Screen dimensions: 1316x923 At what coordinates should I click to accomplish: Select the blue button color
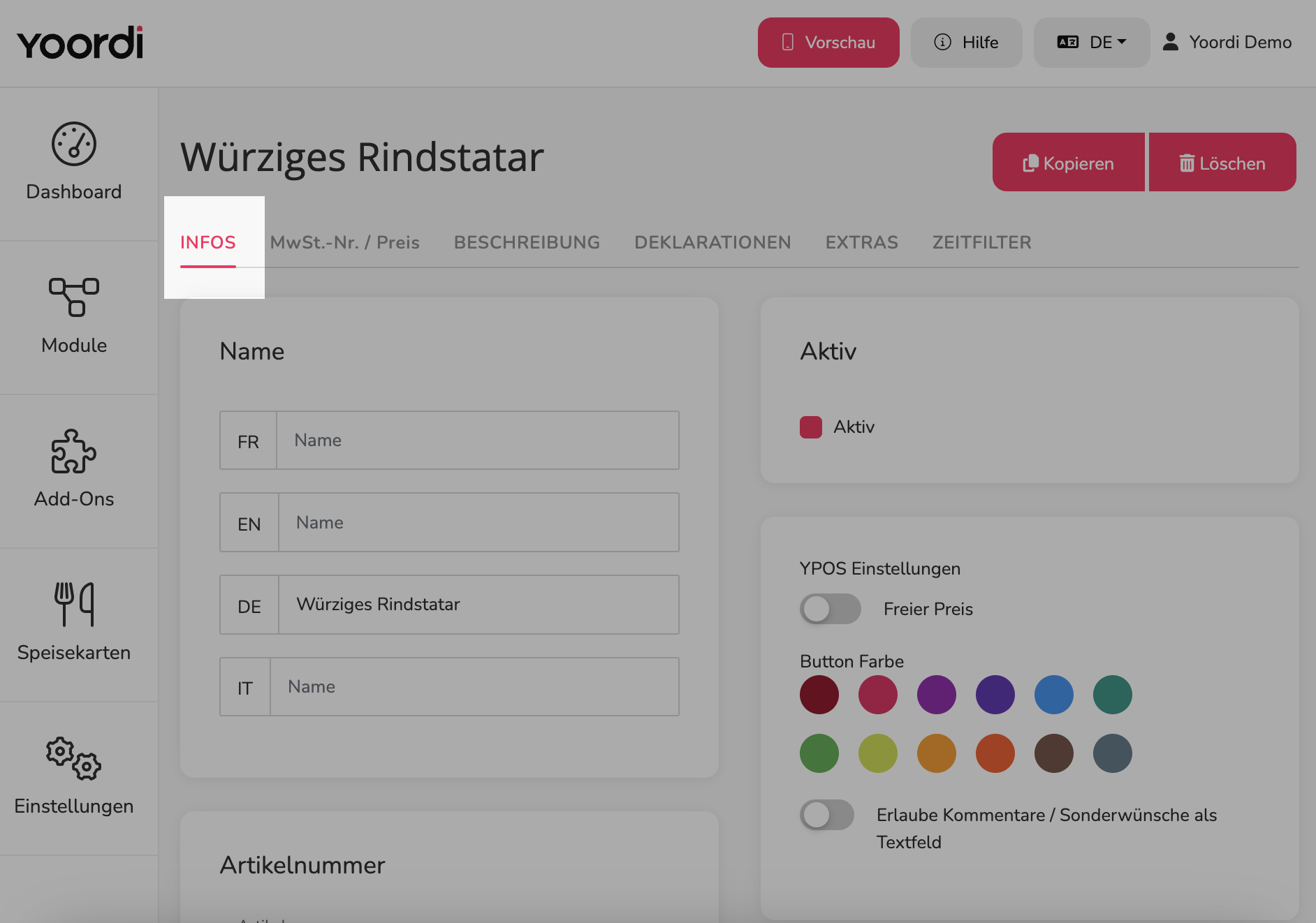(x=1054, y=695)
